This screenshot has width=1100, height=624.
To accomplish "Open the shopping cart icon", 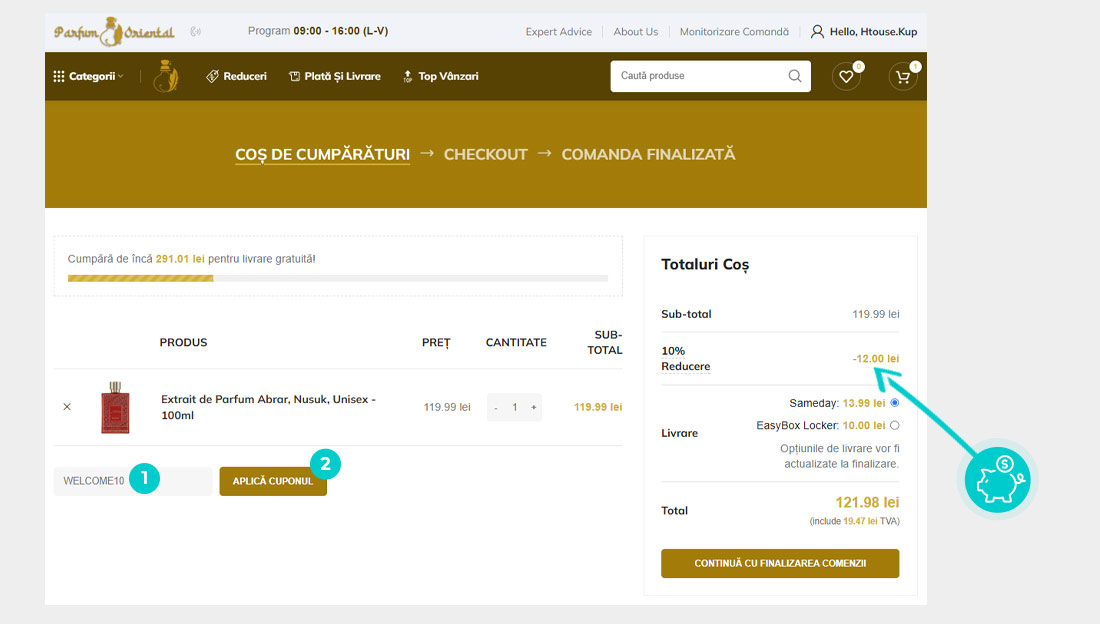I will 902,77.
